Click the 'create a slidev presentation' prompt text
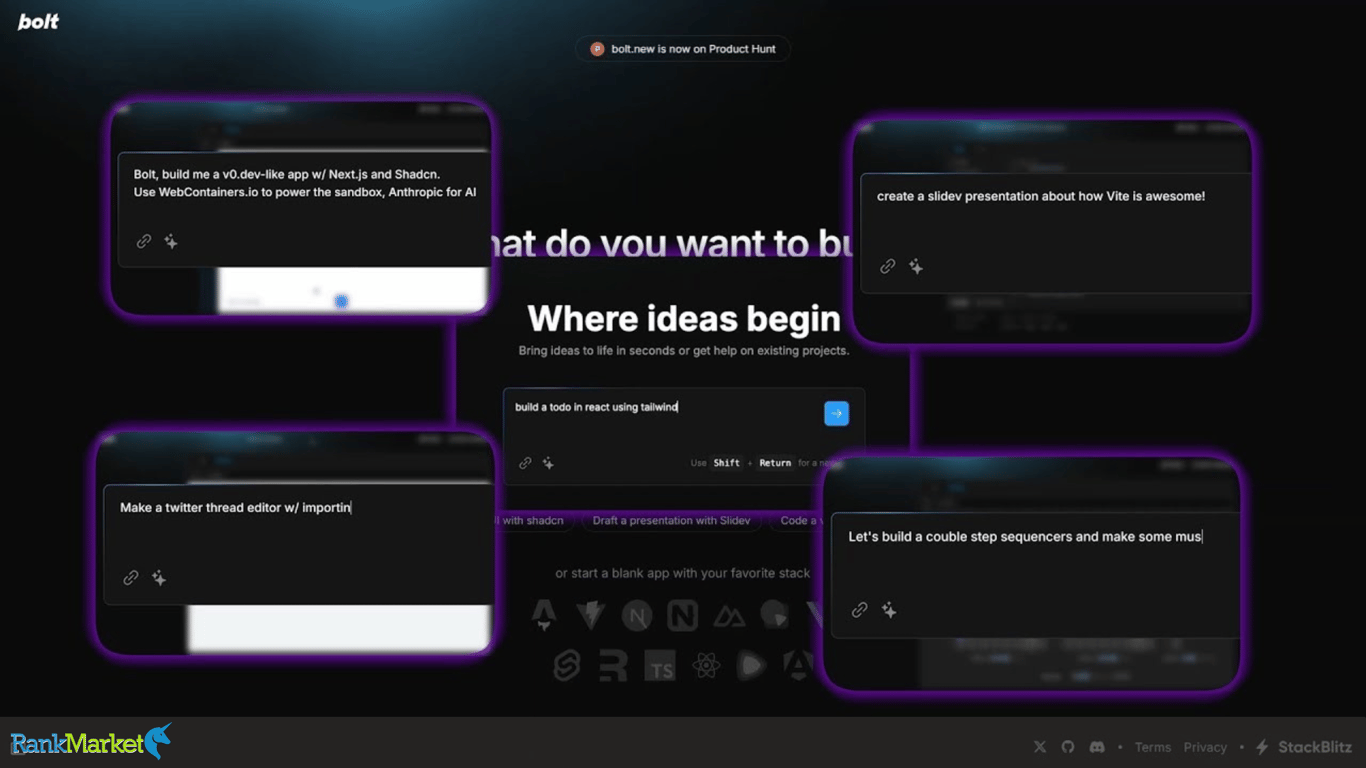 tap(1041, 196)
